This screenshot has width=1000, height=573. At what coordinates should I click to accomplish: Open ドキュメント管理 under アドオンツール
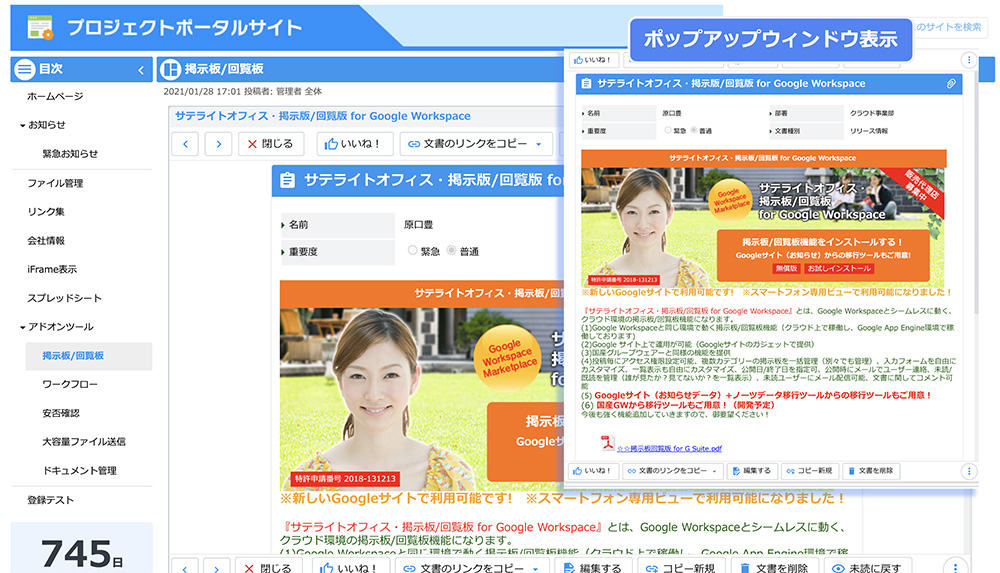tap(79, 470)
